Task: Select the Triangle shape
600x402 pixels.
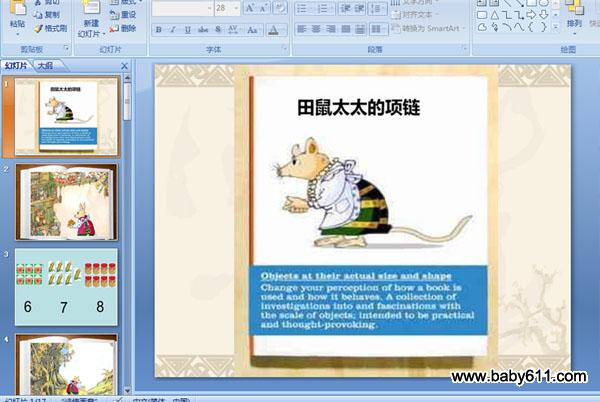Action: 495,15
